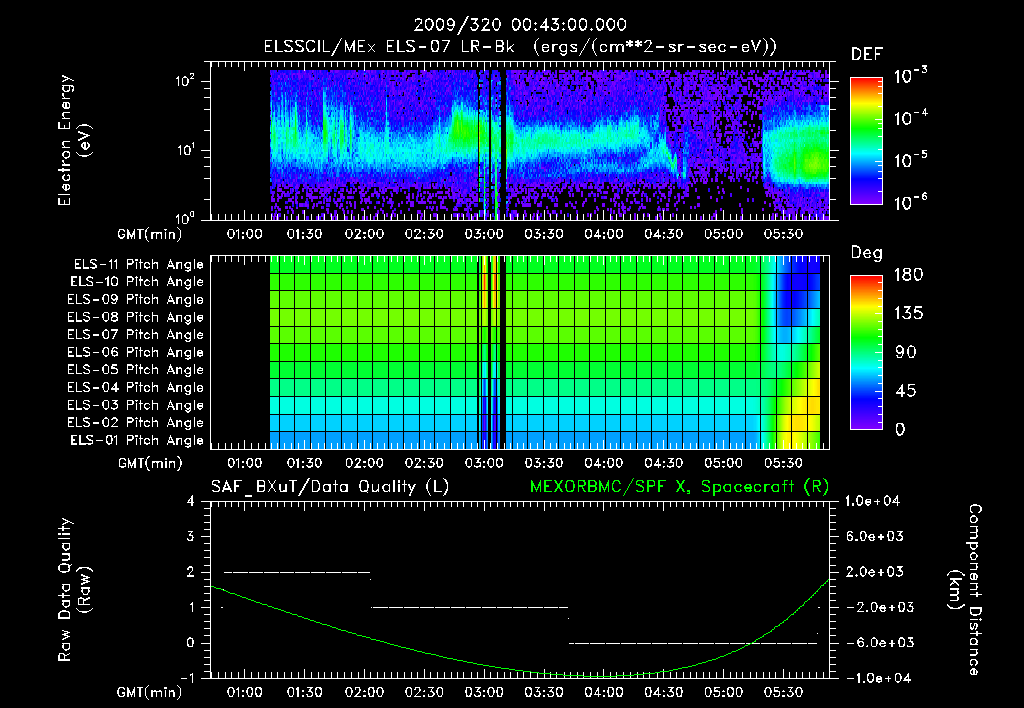Viewport: 1024px width, 708px height.
Task: Select the ELS-09 Pitch Angle row label
Action: click(x=136, y=300)
